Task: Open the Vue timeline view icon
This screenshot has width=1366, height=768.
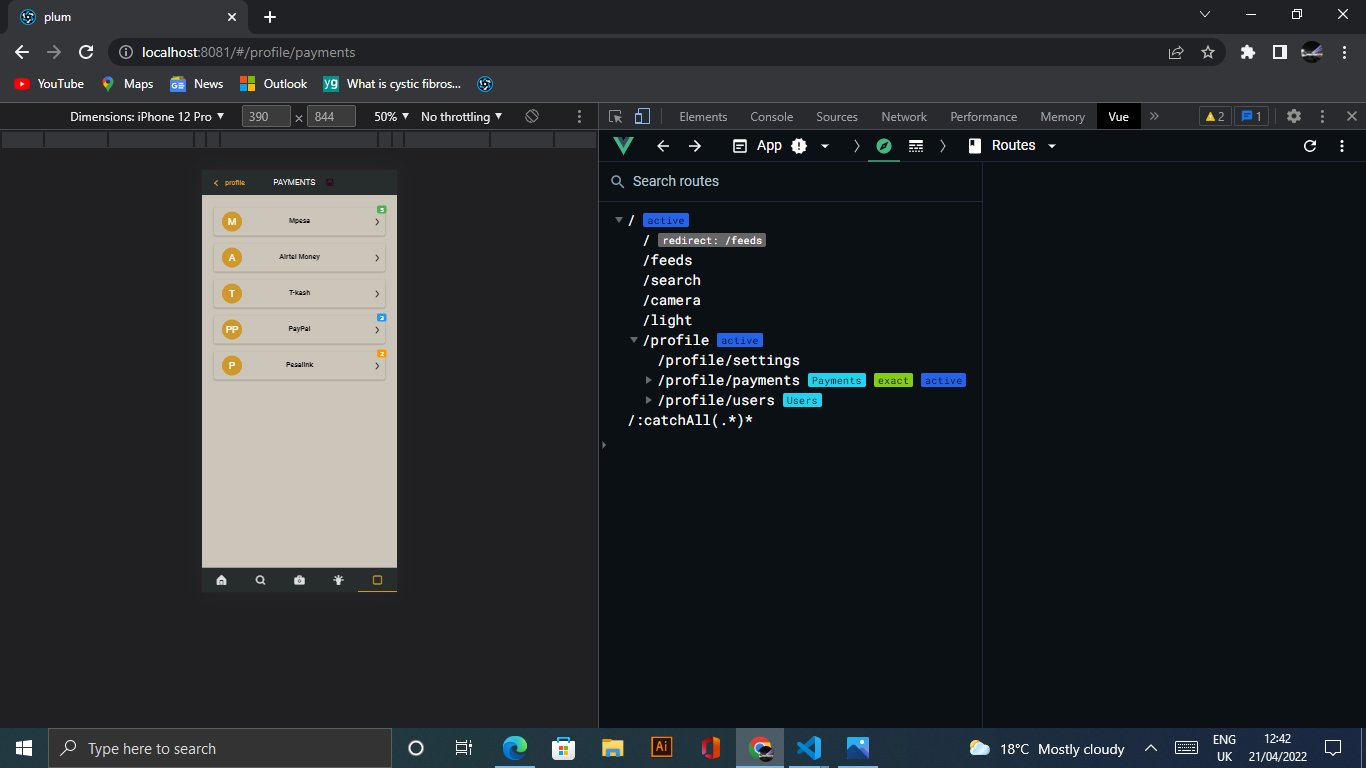Action: [x=916, y=146]
